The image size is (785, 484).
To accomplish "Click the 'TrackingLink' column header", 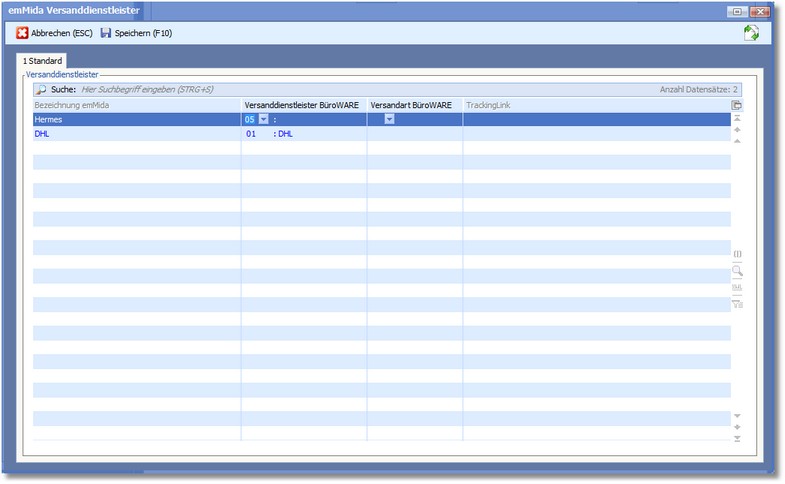I will pos(594,105).
